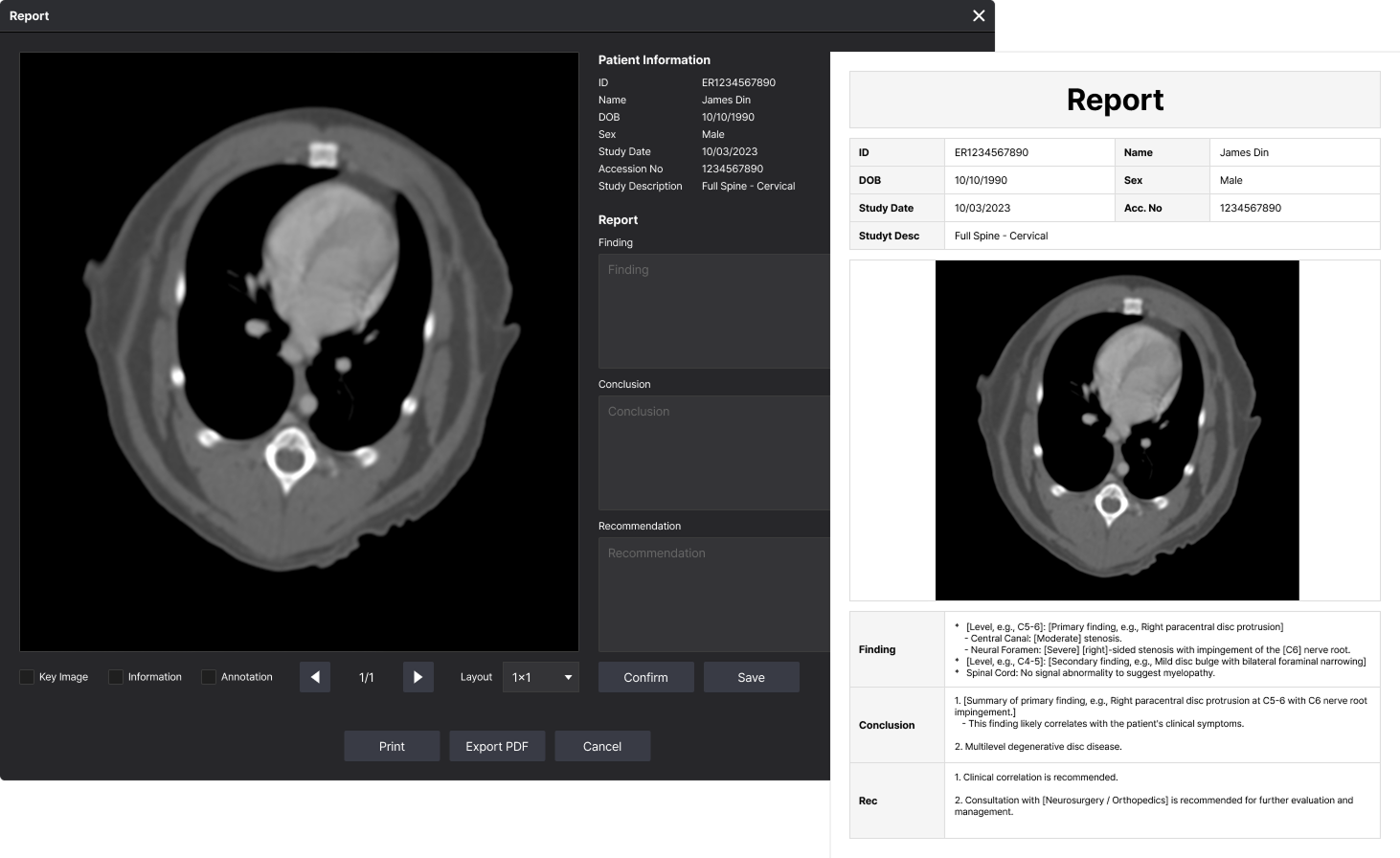Click the Report preview title header
This screenshot has width=1400, height=858.
click(1115, 100)
